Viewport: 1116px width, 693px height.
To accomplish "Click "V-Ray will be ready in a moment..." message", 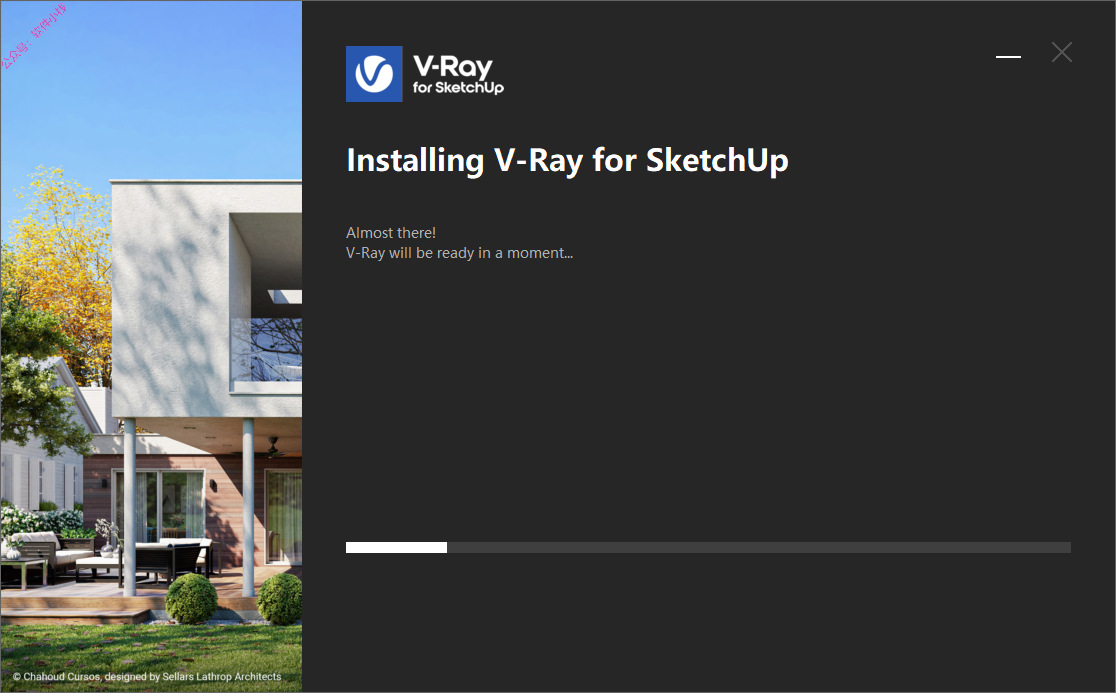I will pyautogui.click(x=459, y=253).
